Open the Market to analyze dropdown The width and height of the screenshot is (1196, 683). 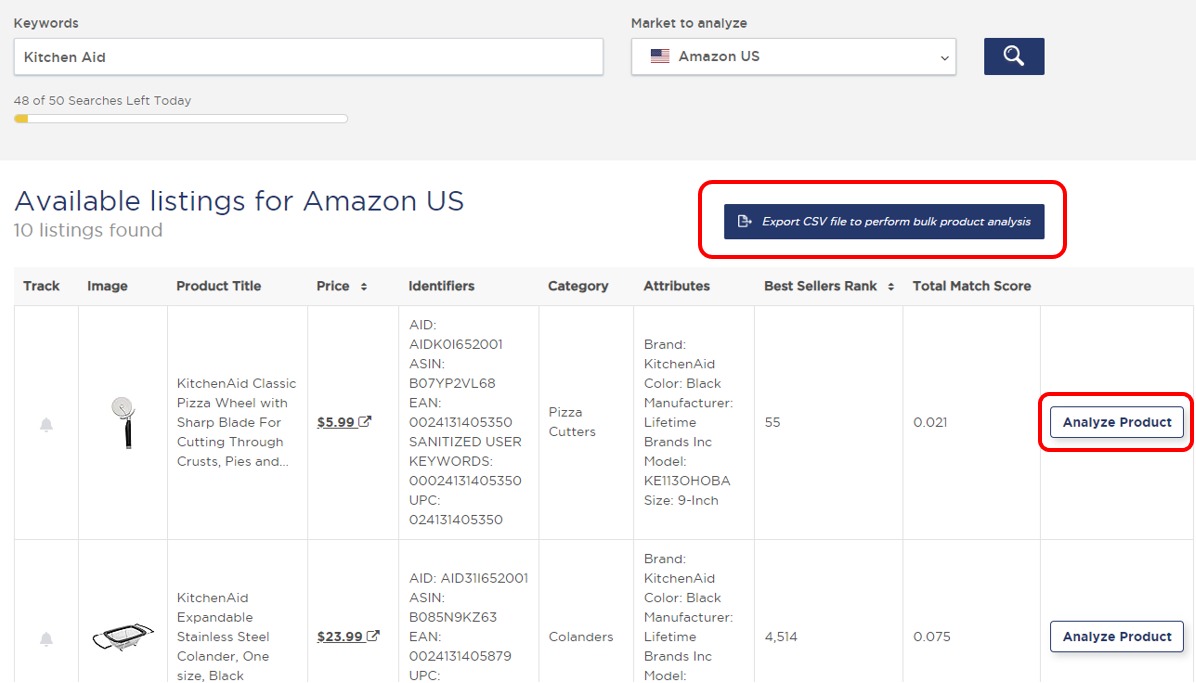793,56
